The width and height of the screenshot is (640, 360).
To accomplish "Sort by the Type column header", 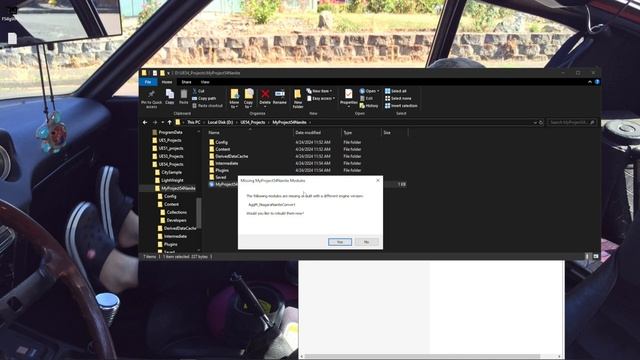I will point(361,133).
